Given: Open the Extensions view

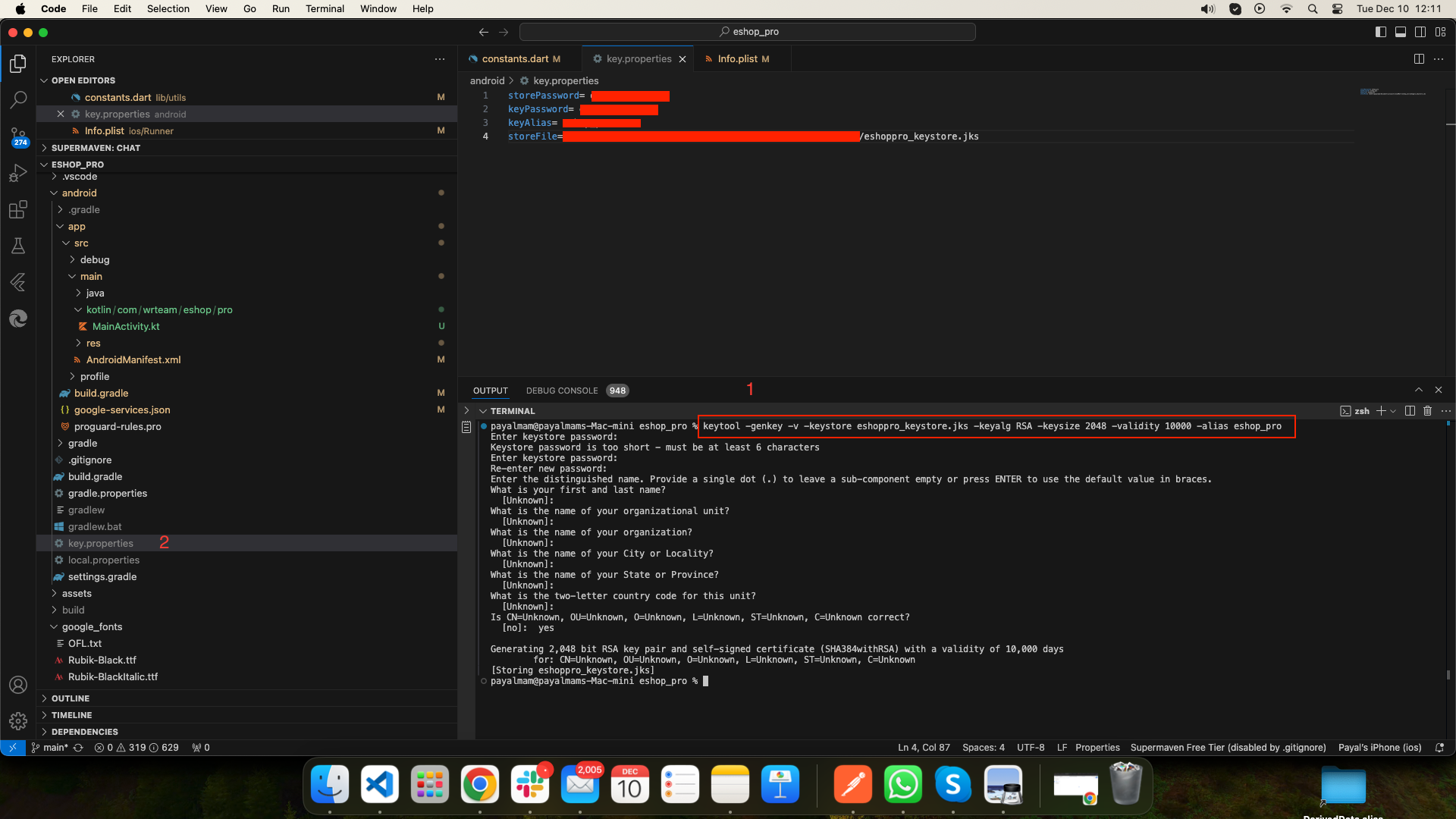Looking at the screenshot, I should tap(18, 209).
